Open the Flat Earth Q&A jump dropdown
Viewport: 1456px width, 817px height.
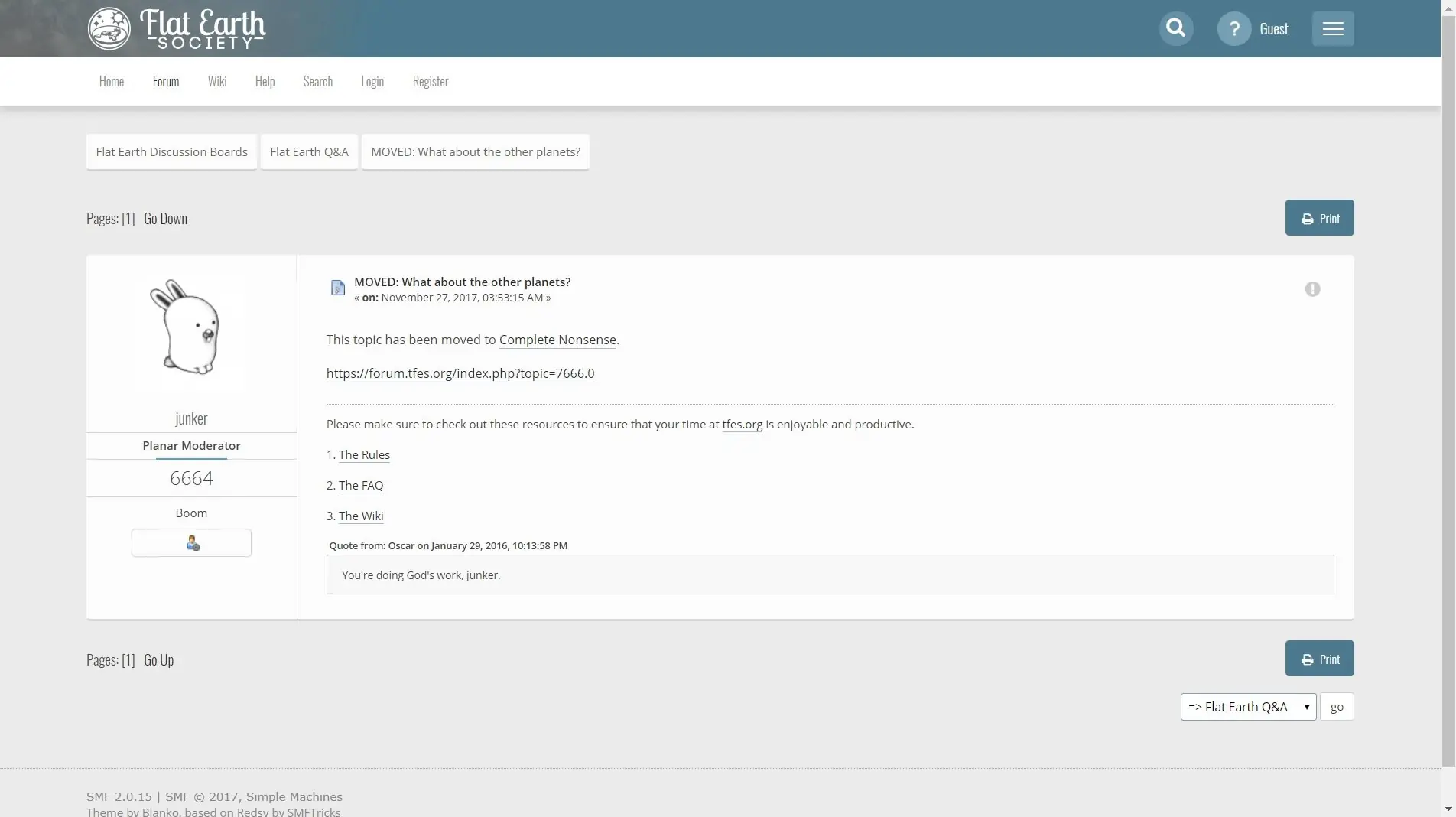pos(1248,707)
